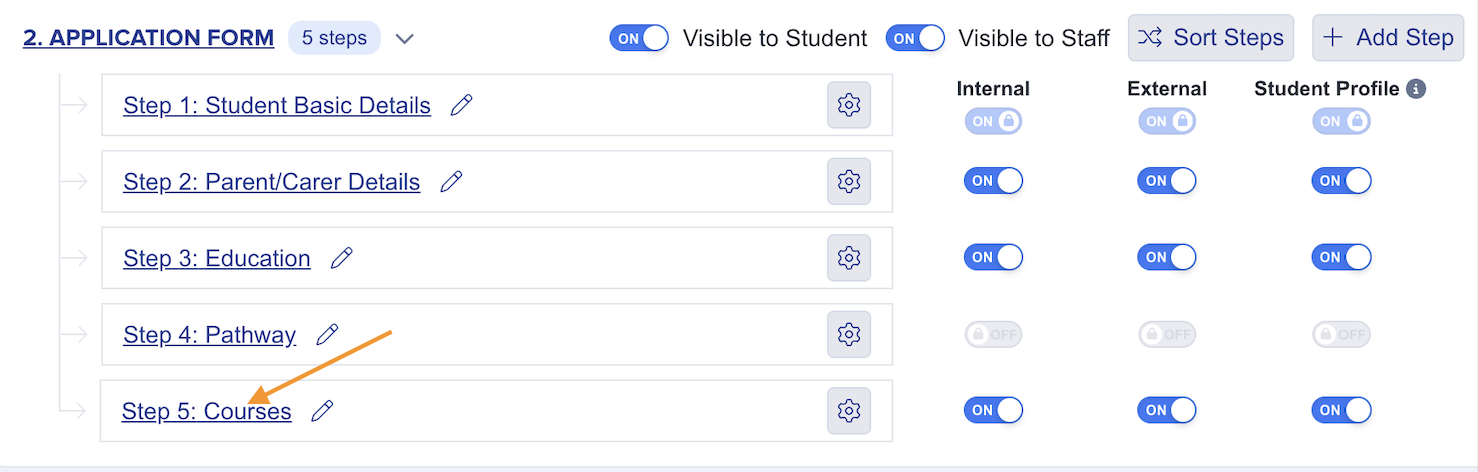This screenshot has height=472, width=1478.
Task: Open settings gear for Parent/Carer Details step
Action: (849, 181)
